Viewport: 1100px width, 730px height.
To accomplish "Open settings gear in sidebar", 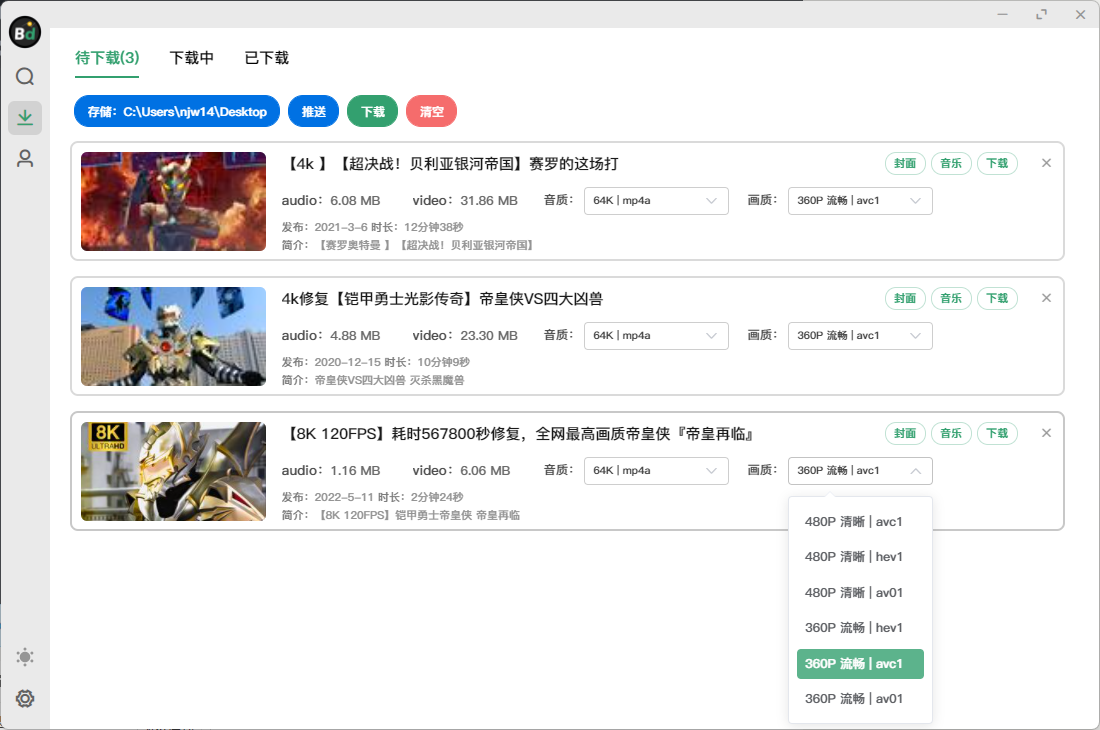I will click(25, 698).
